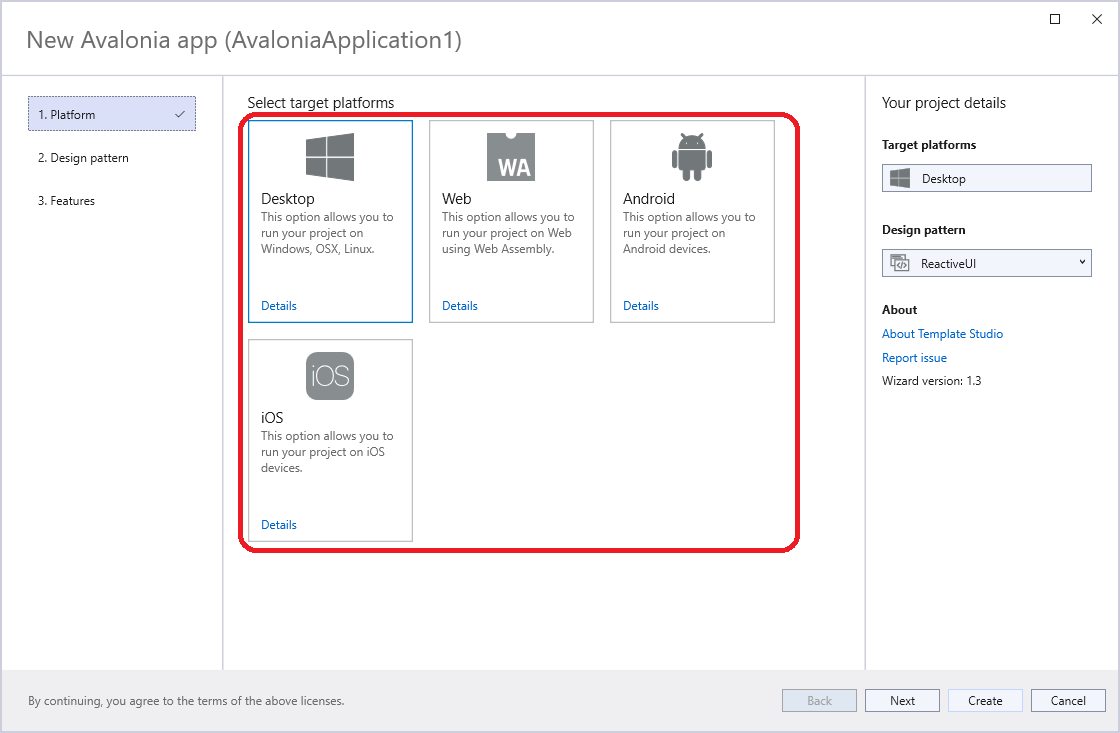This screenshot has height=733, width=1120.
Task: Open Details link for Android platform
Action: [641, 306]
